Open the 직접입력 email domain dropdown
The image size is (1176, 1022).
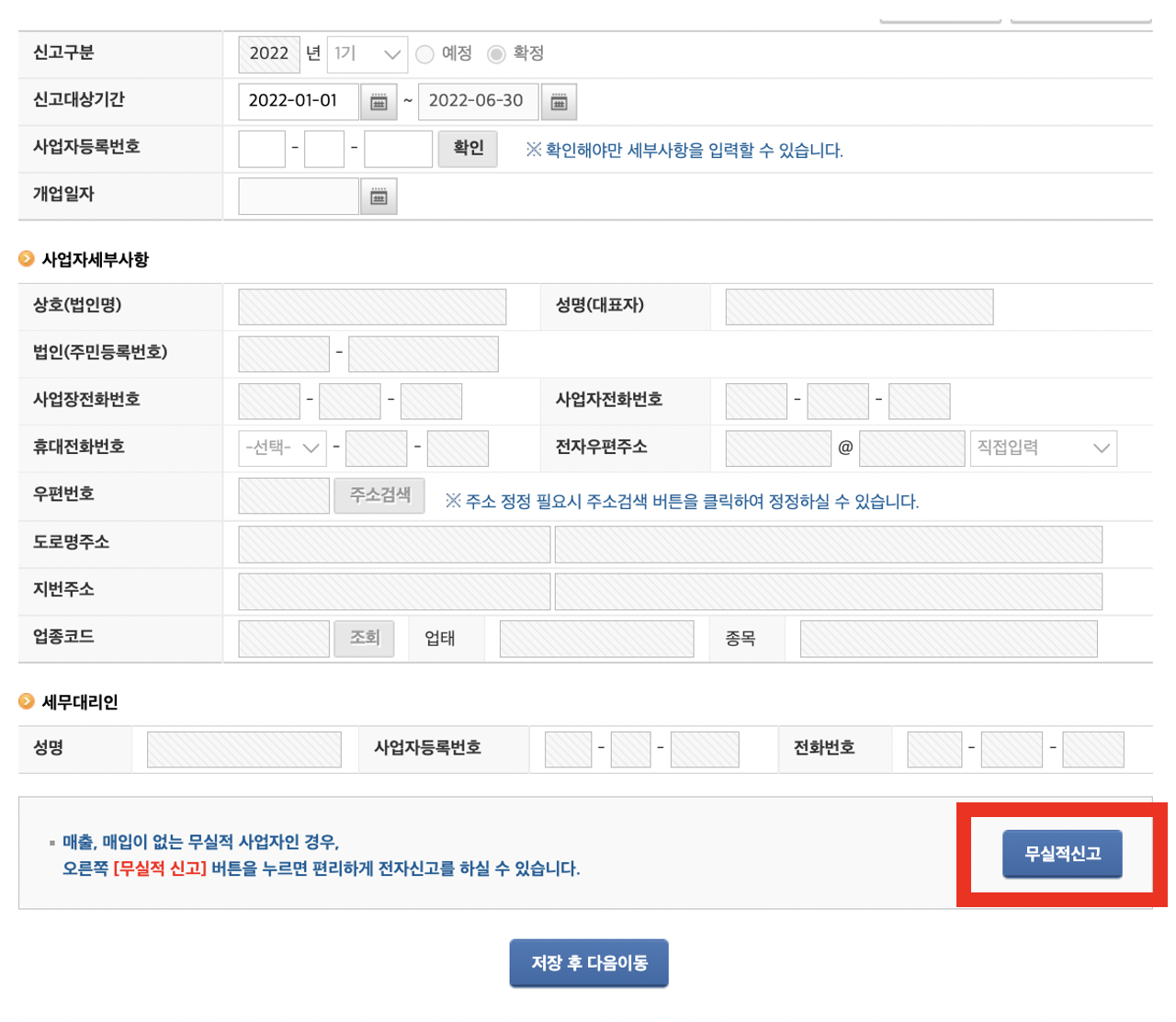pos(1043,448)
